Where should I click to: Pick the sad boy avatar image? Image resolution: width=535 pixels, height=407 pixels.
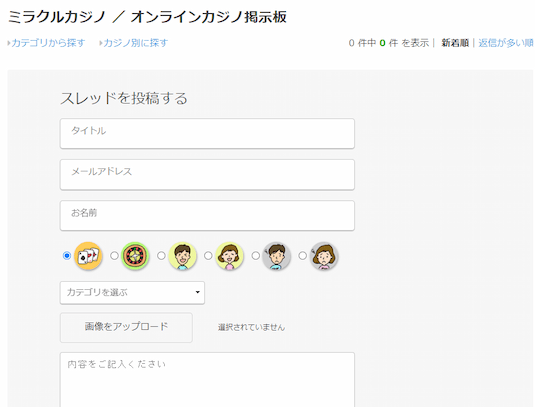tap(277, 256)
